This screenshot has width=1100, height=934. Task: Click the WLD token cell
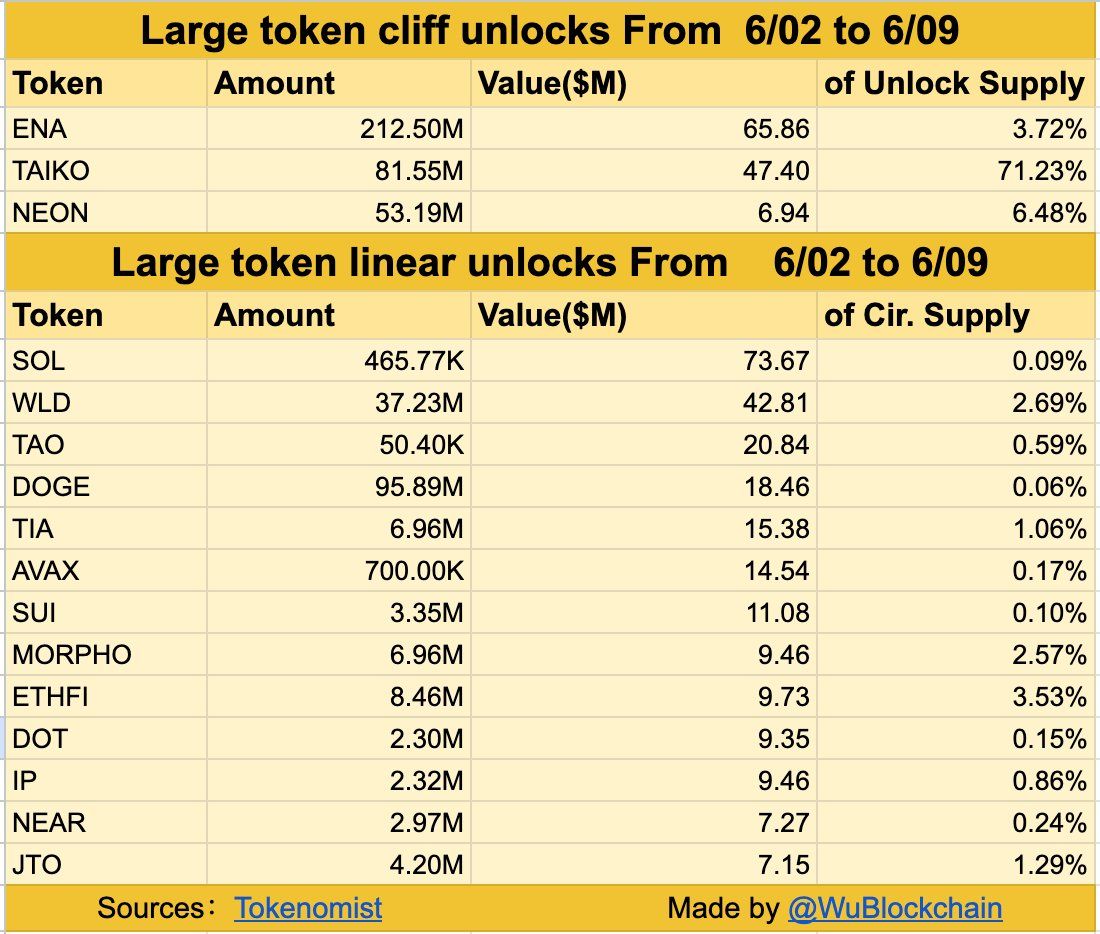107,402
